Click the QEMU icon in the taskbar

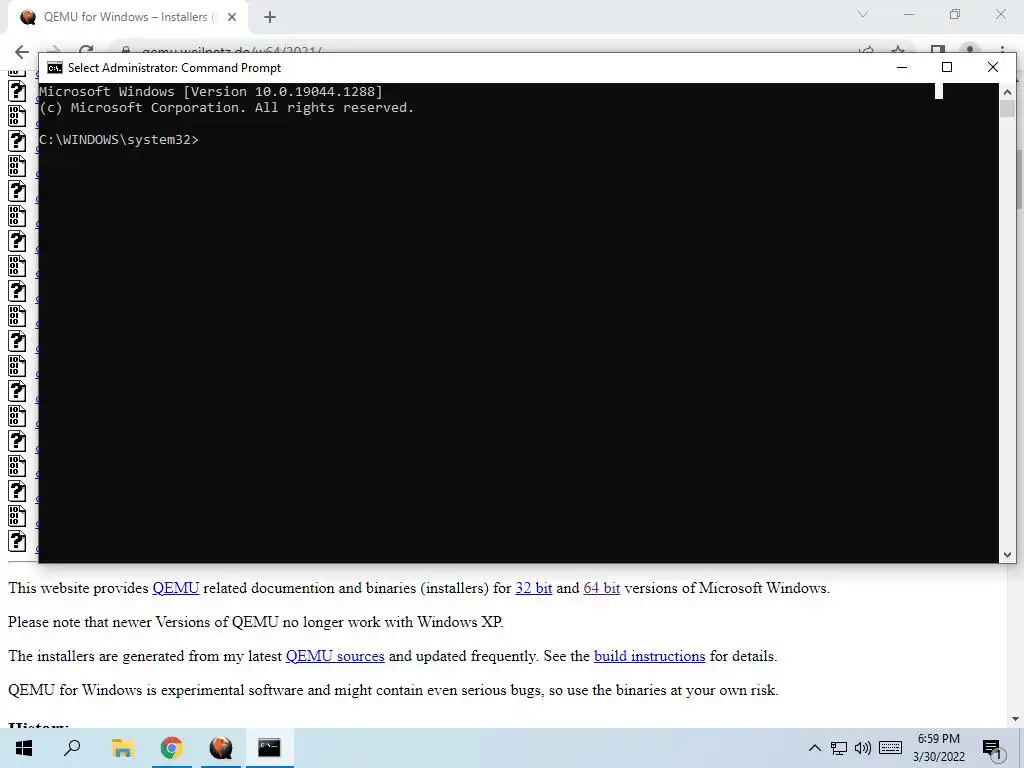tap(221, 748)
